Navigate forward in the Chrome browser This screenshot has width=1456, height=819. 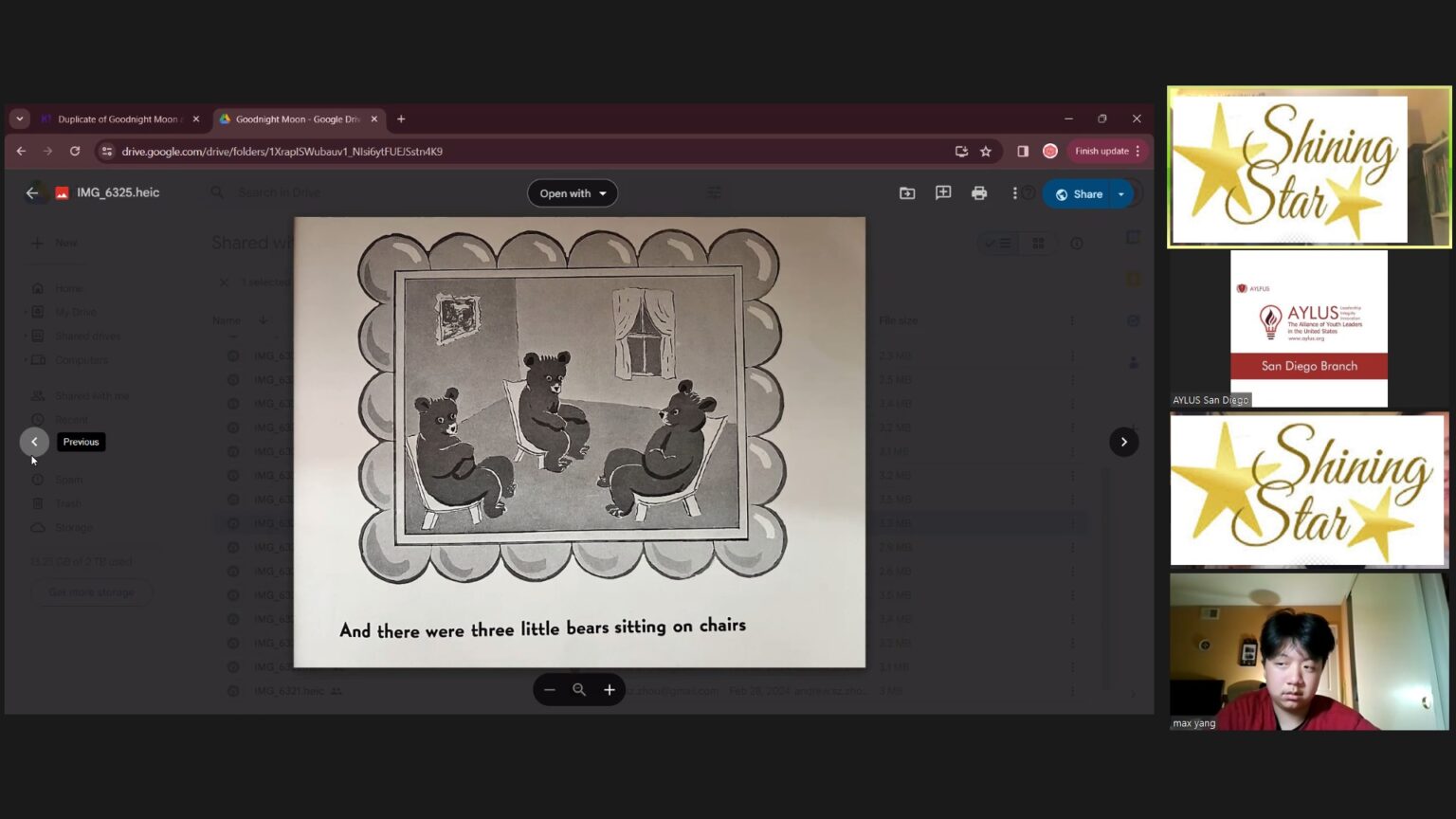[x=47, y=151]
